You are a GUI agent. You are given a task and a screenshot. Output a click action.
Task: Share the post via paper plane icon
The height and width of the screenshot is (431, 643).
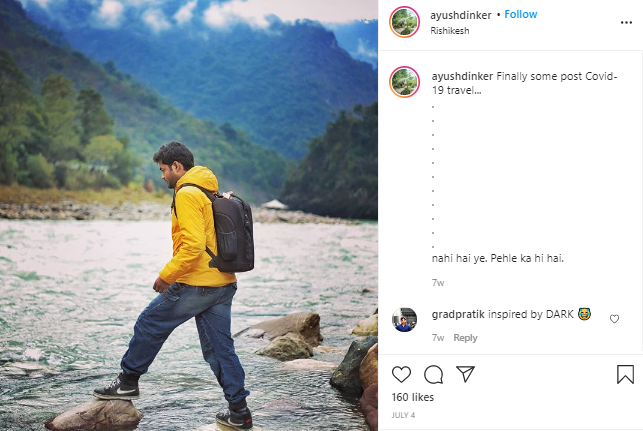click(465, 374)
